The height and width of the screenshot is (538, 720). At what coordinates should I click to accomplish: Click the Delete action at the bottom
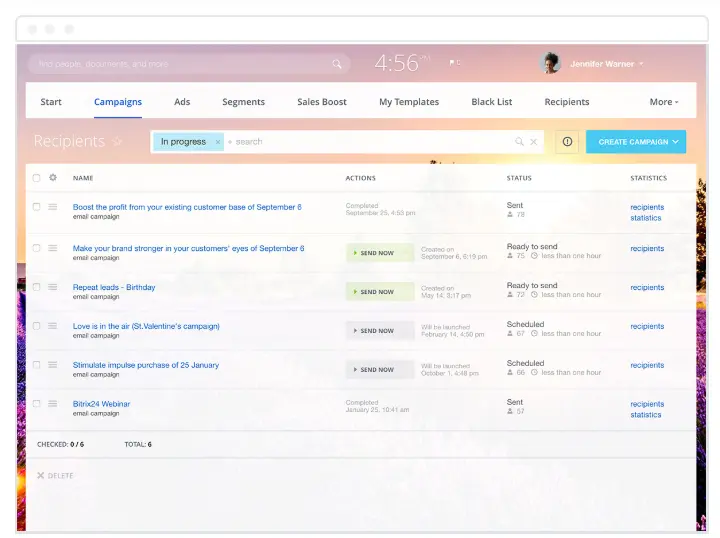[x=55, y=476]
